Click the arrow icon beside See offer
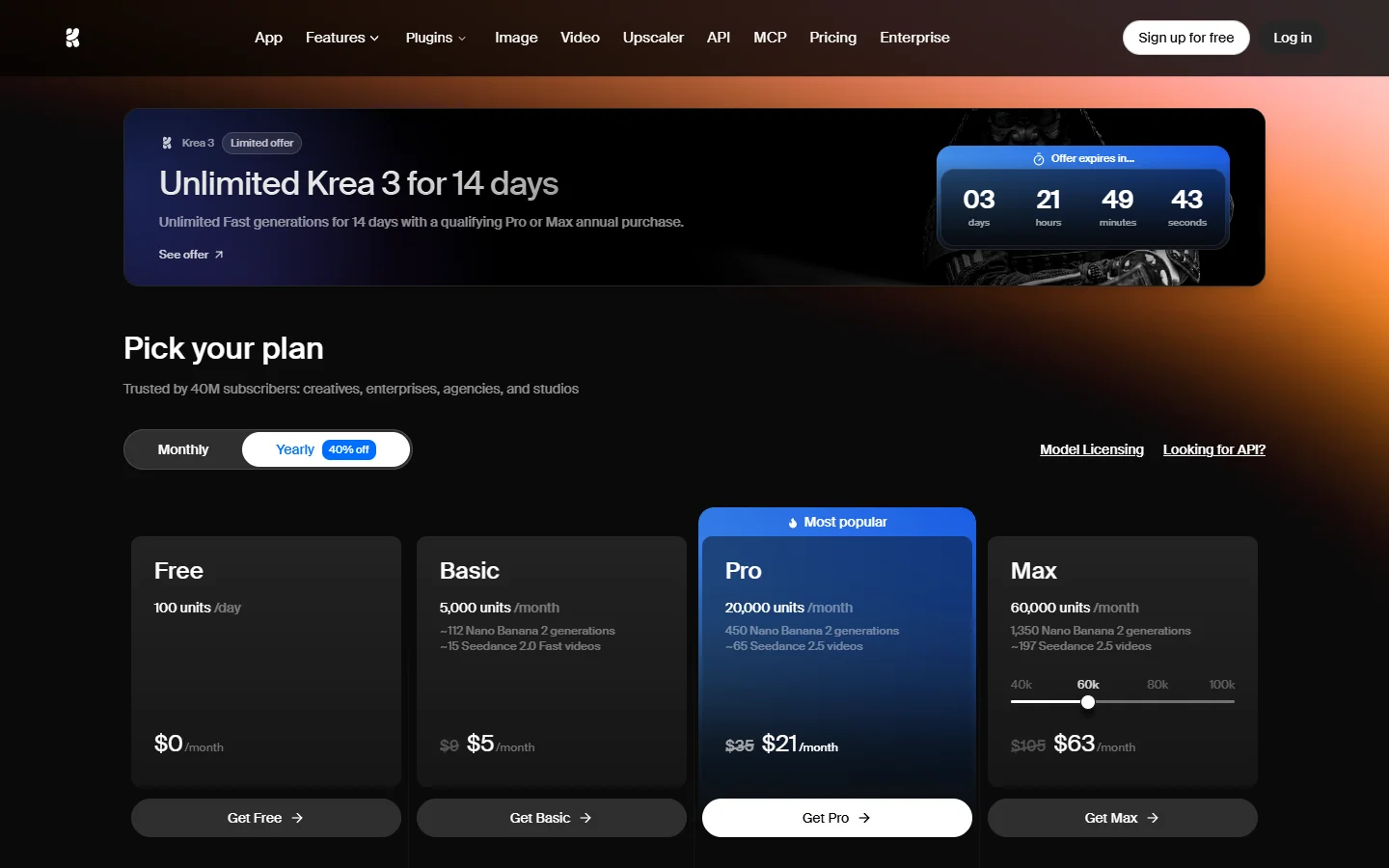Viewport: 1389px width, 868px height. 219,255
